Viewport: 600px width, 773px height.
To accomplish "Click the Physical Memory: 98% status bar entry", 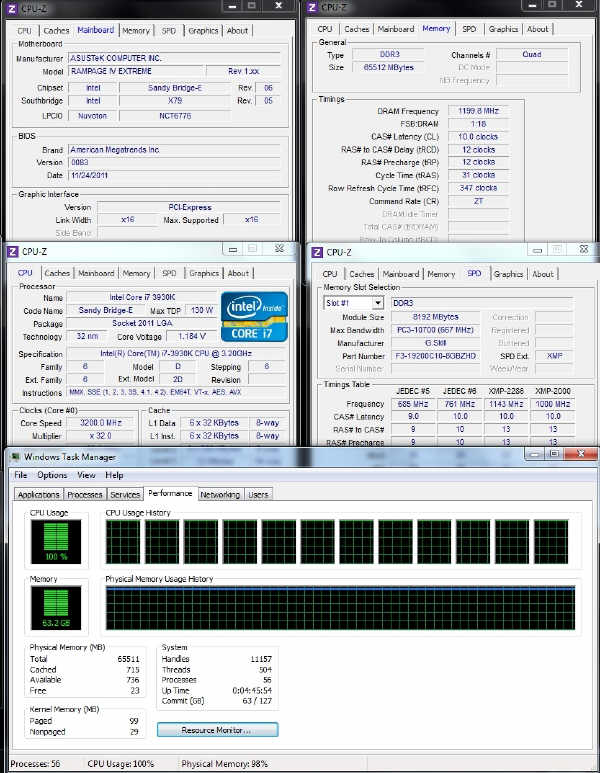I will pos(224,764).
